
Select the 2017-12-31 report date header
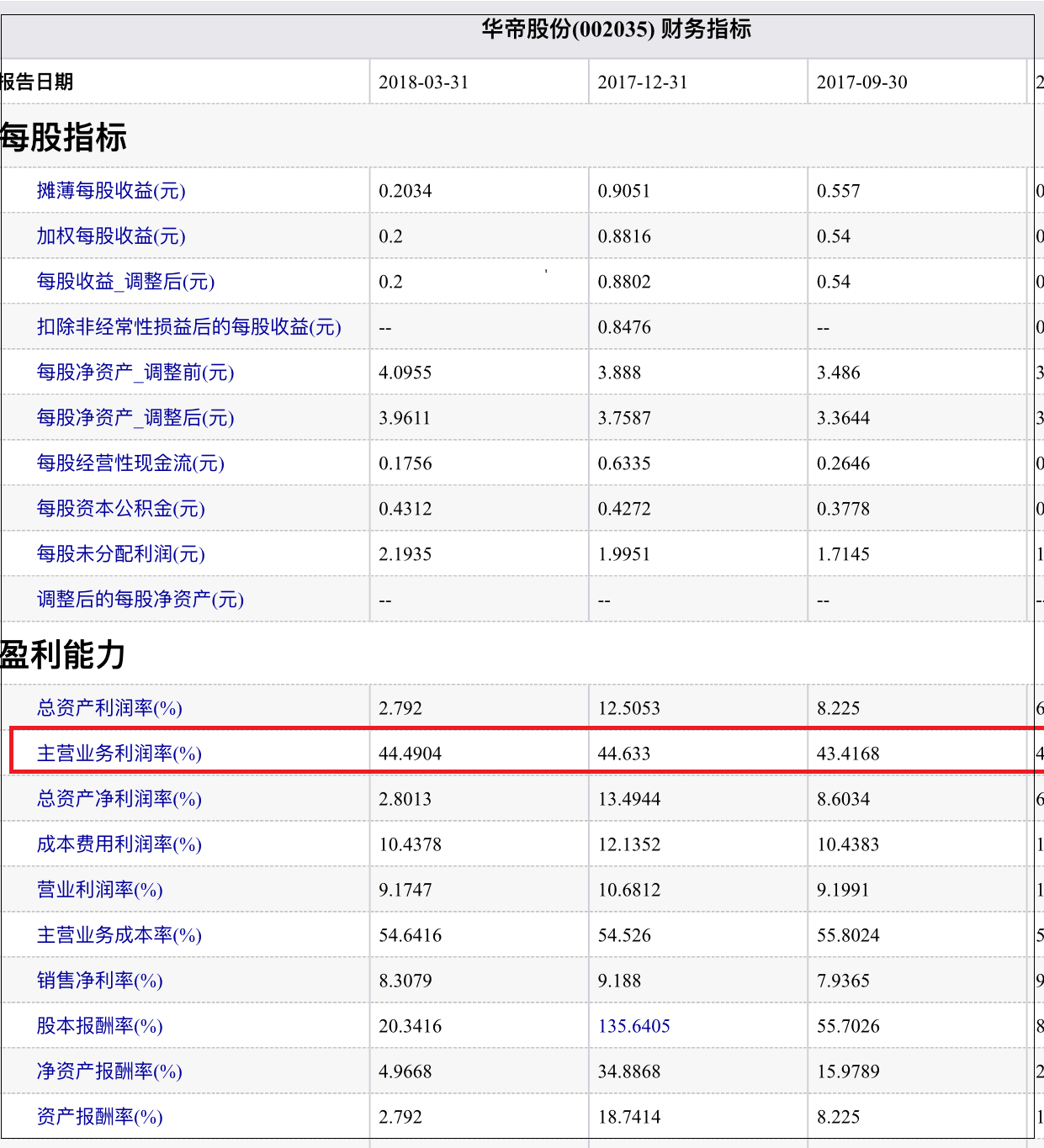(643, 82)
